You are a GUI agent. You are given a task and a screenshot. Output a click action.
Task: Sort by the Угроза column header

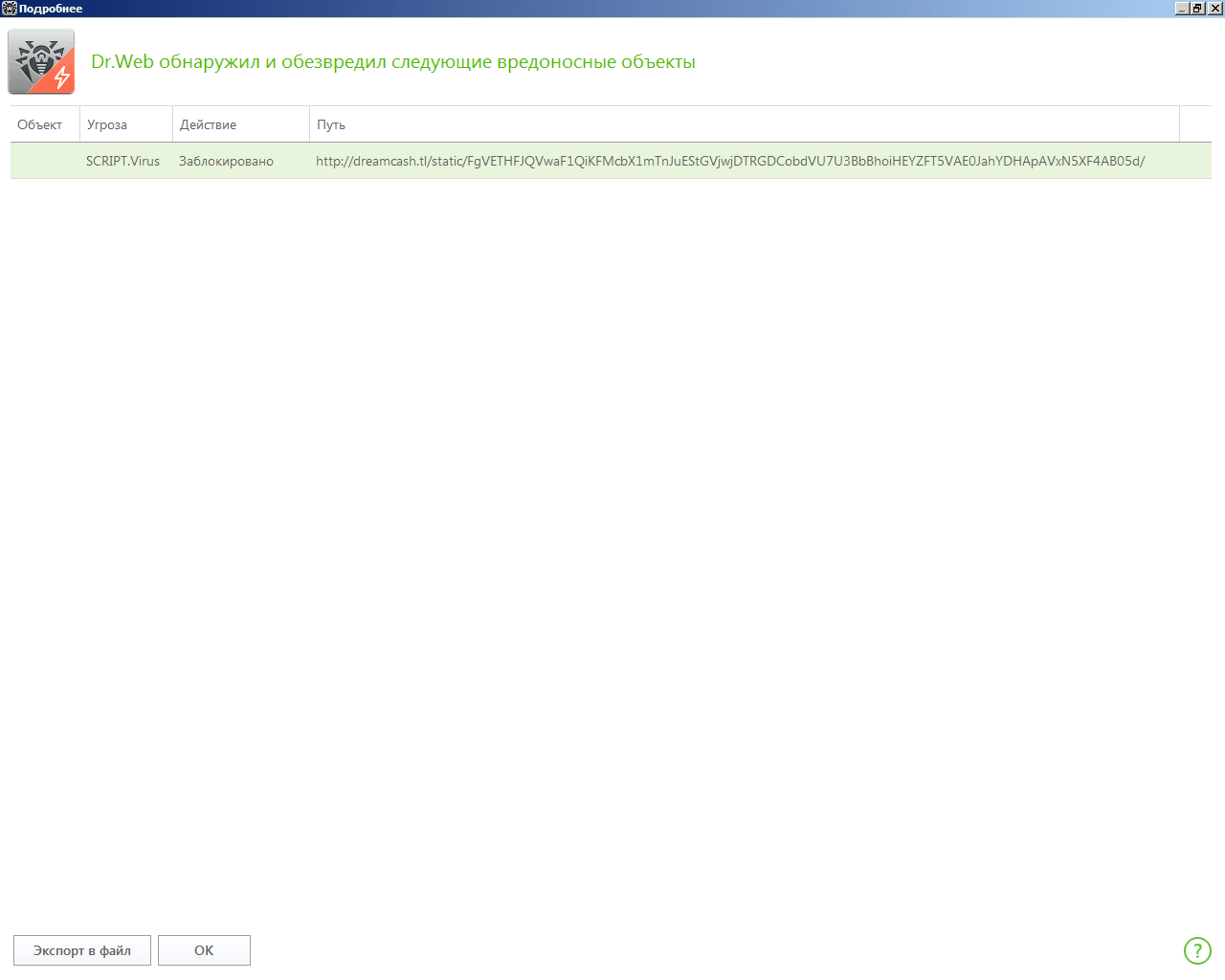point(126,124)
